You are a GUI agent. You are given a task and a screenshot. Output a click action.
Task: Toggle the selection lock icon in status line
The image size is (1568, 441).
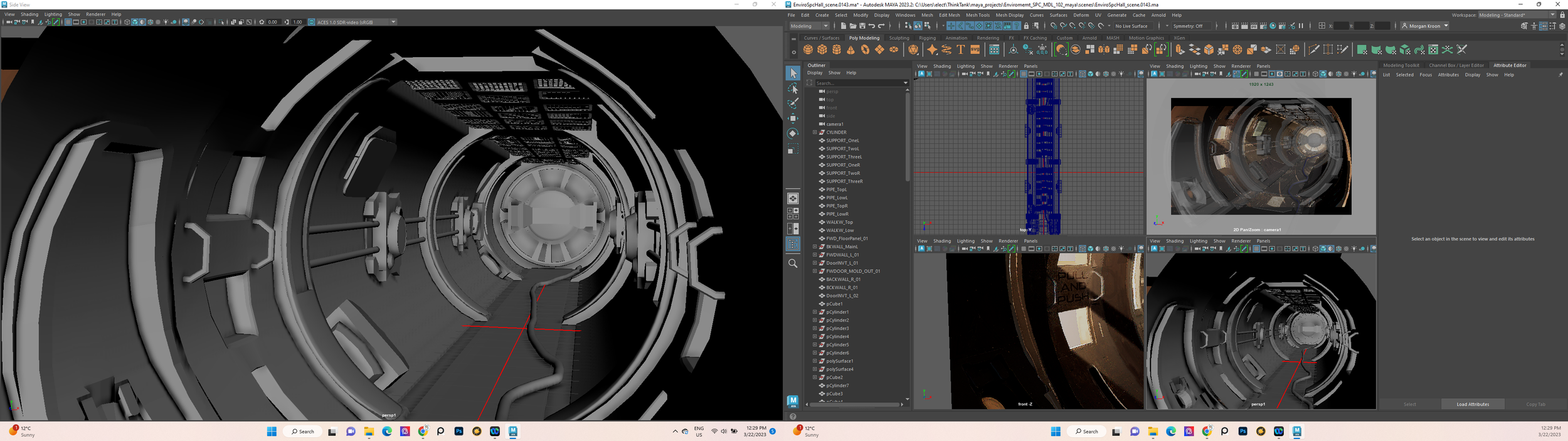click(x=1026, y=26)
